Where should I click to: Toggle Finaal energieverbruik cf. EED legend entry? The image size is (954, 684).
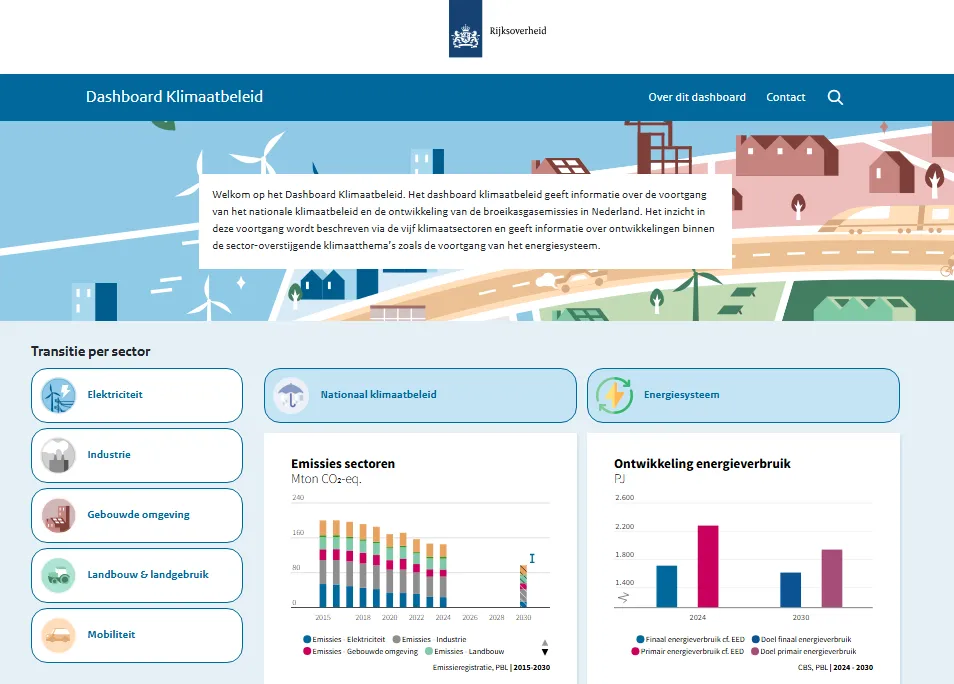point(691,640)
